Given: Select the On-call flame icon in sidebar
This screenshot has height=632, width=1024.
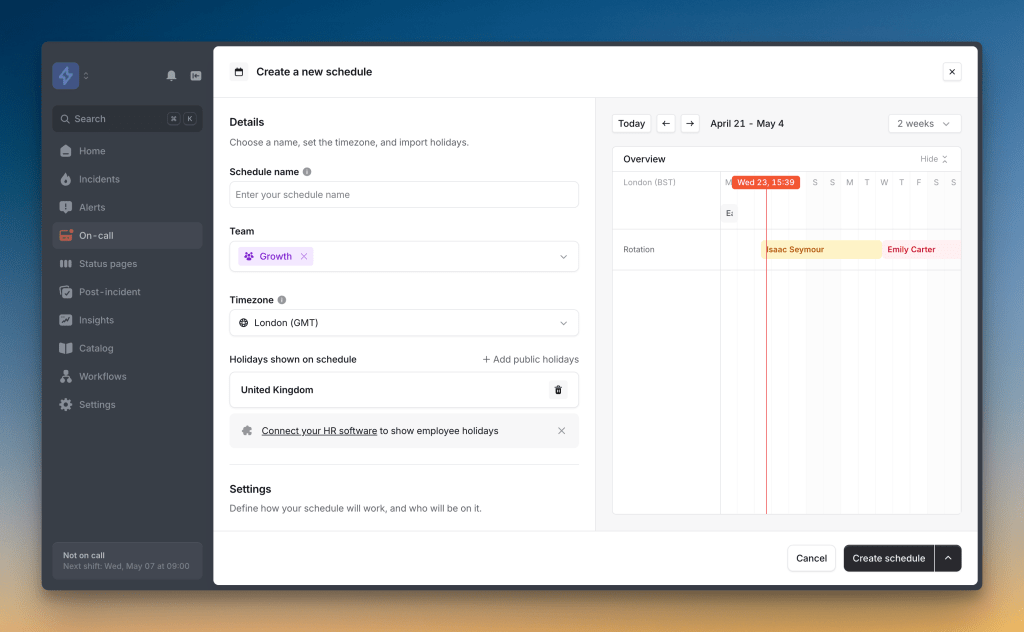Looking at the screenshot, I should 67,235.
